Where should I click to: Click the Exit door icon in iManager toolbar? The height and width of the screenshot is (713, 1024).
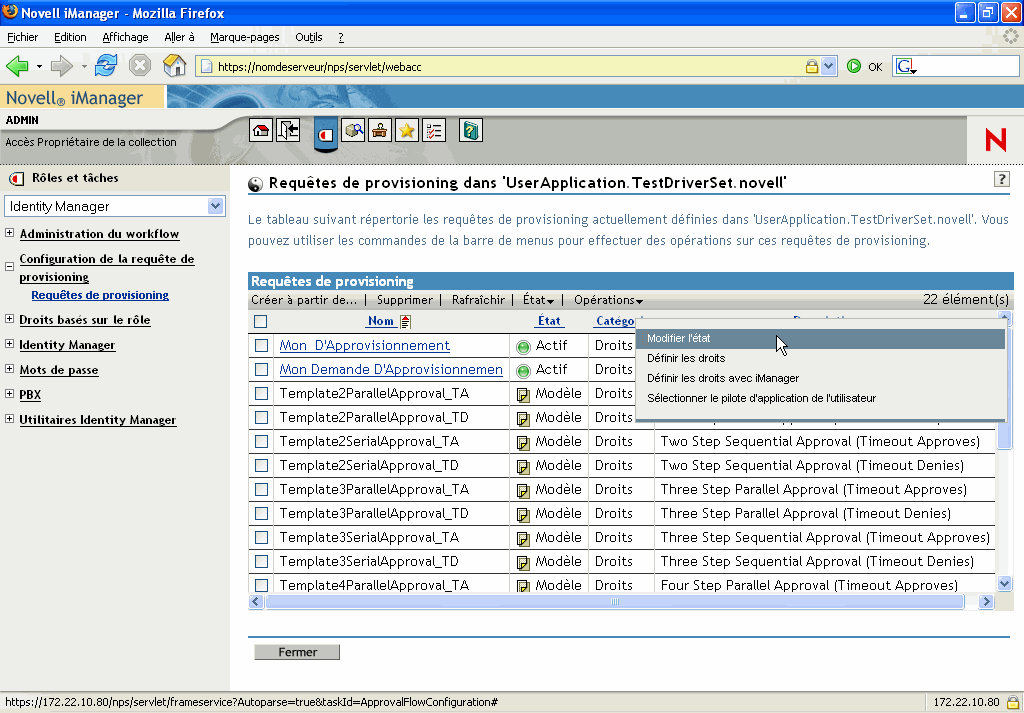(x=288, y=130)
